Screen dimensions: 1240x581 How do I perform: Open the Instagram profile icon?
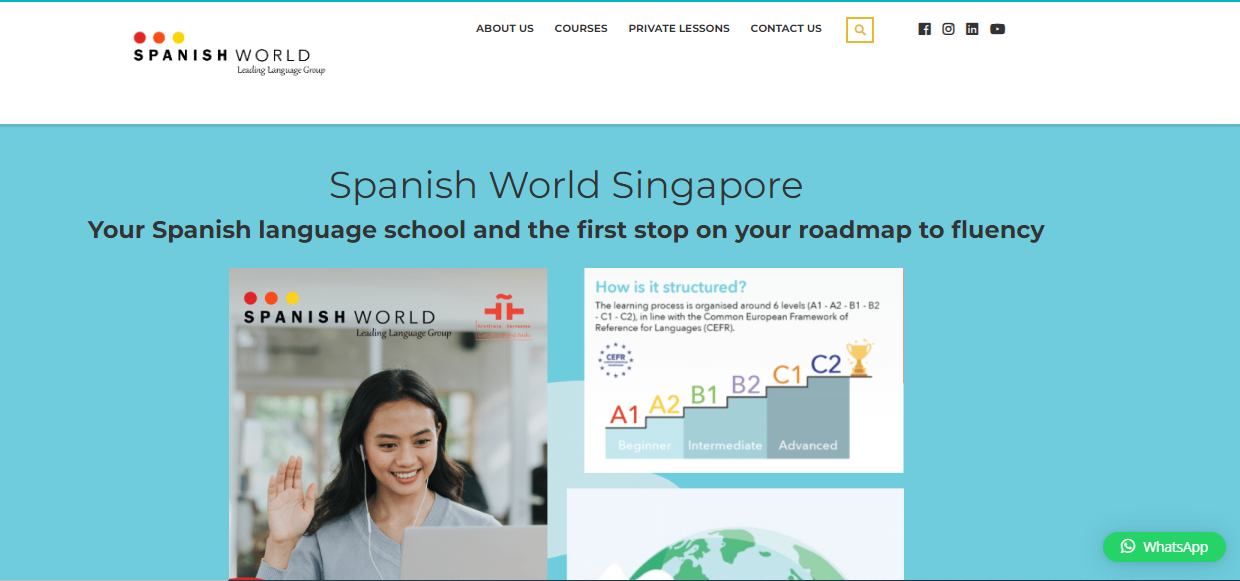948,29
